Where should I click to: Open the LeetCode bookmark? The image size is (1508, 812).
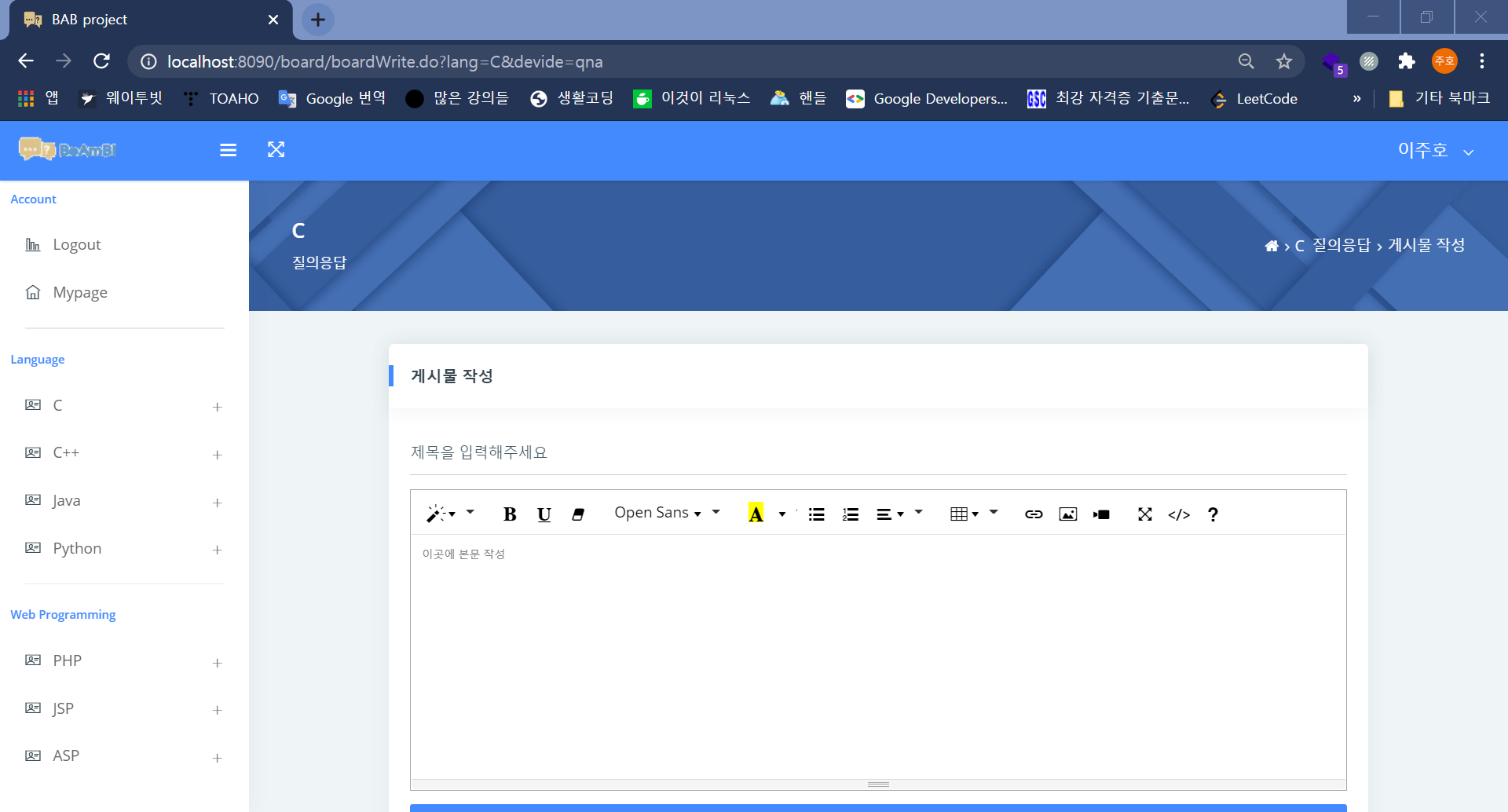pyautogui.click(x=1255, y=99)
